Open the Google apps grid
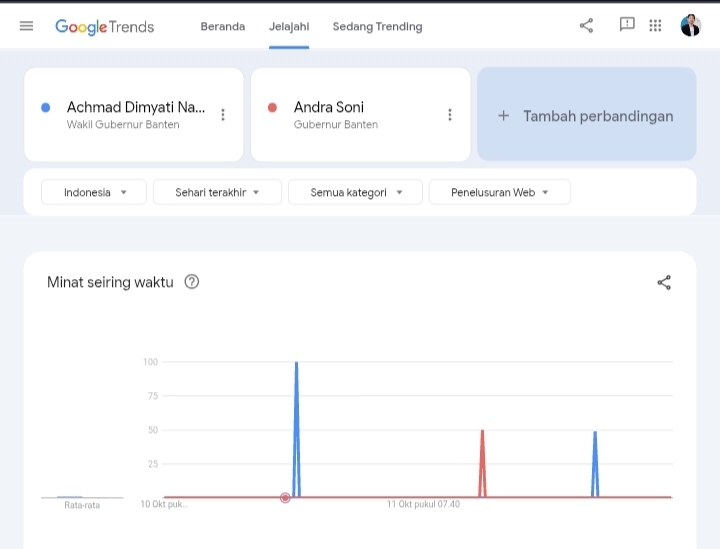 pos(655,26)
